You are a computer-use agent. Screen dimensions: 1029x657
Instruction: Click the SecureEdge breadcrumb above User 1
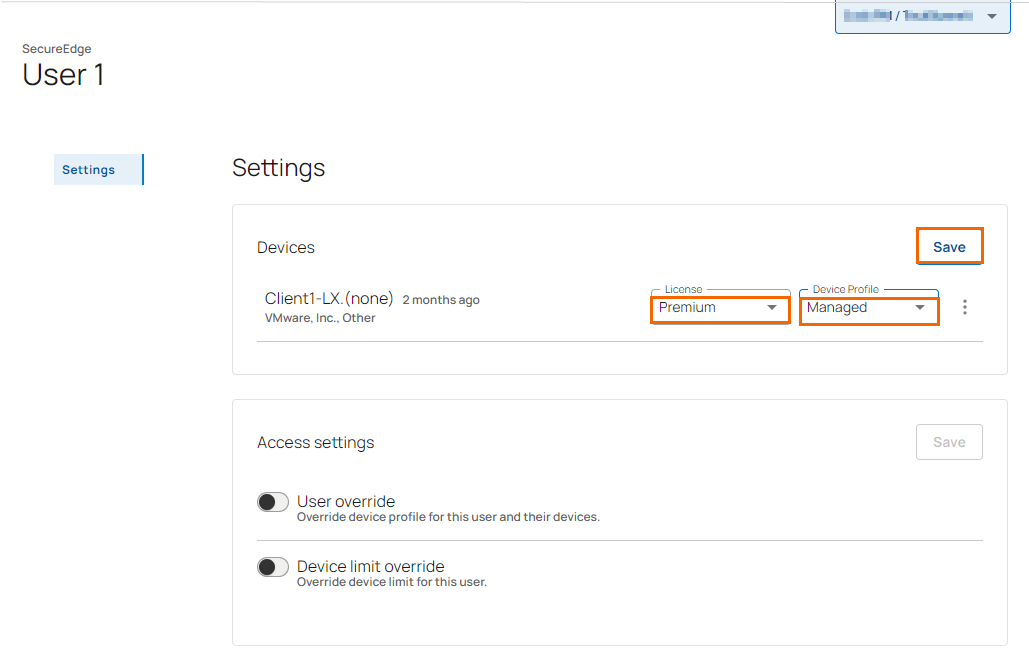[x=57, y=48]
